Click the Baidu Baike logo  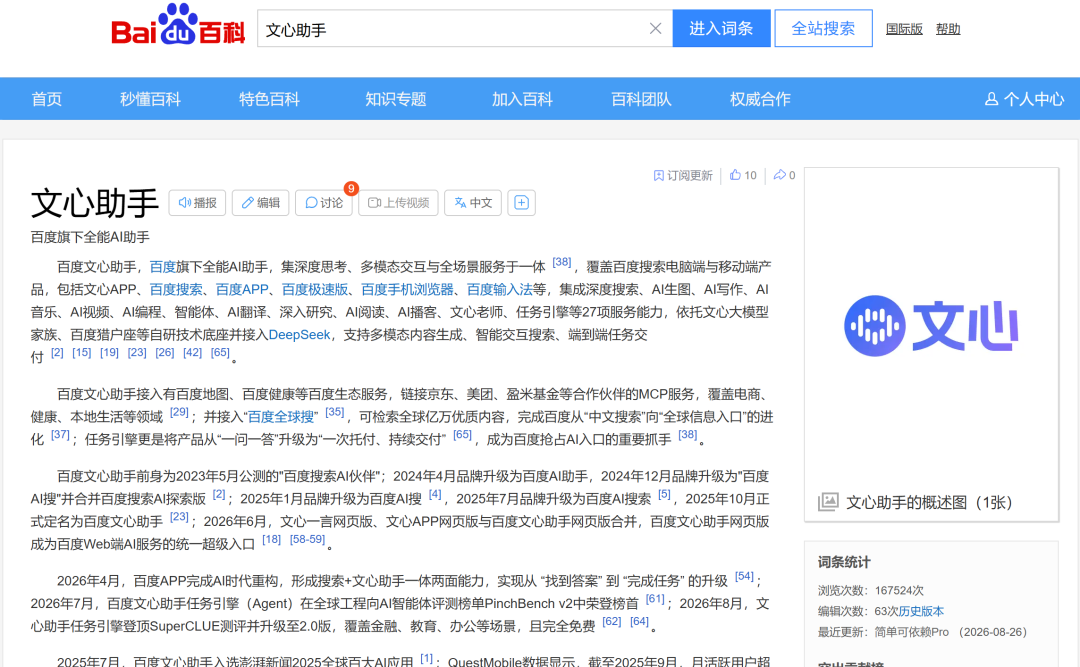coord(178,25)
